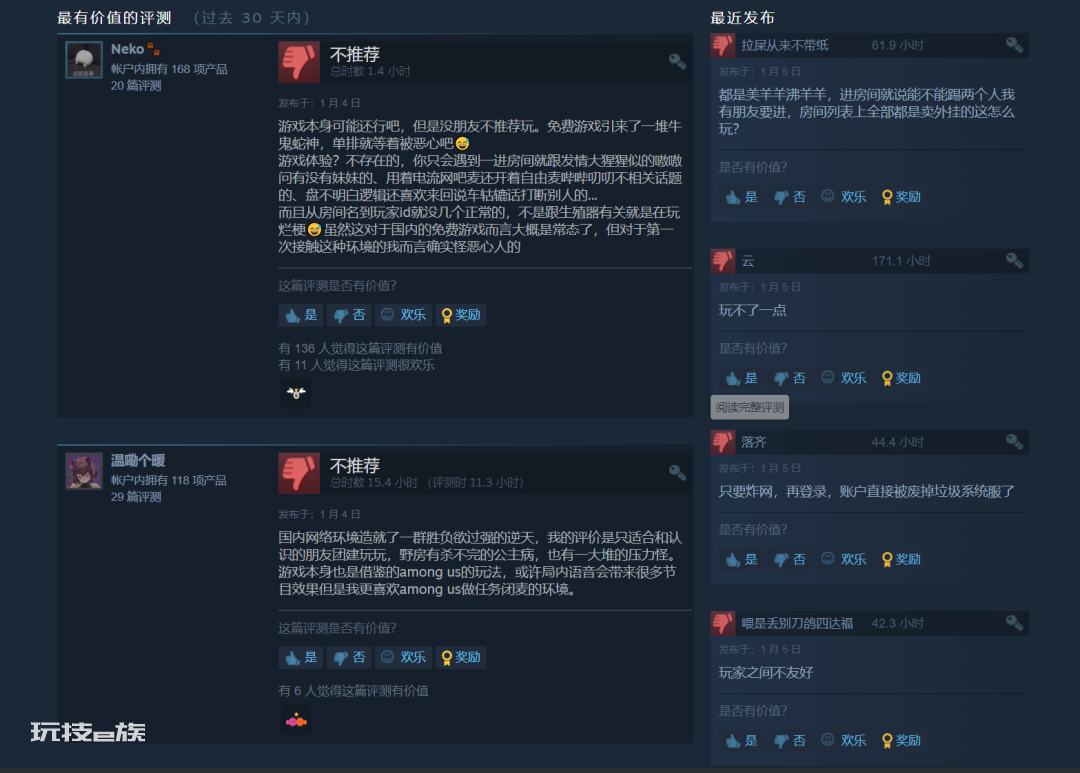Open the Neko username link

point(127,49)
